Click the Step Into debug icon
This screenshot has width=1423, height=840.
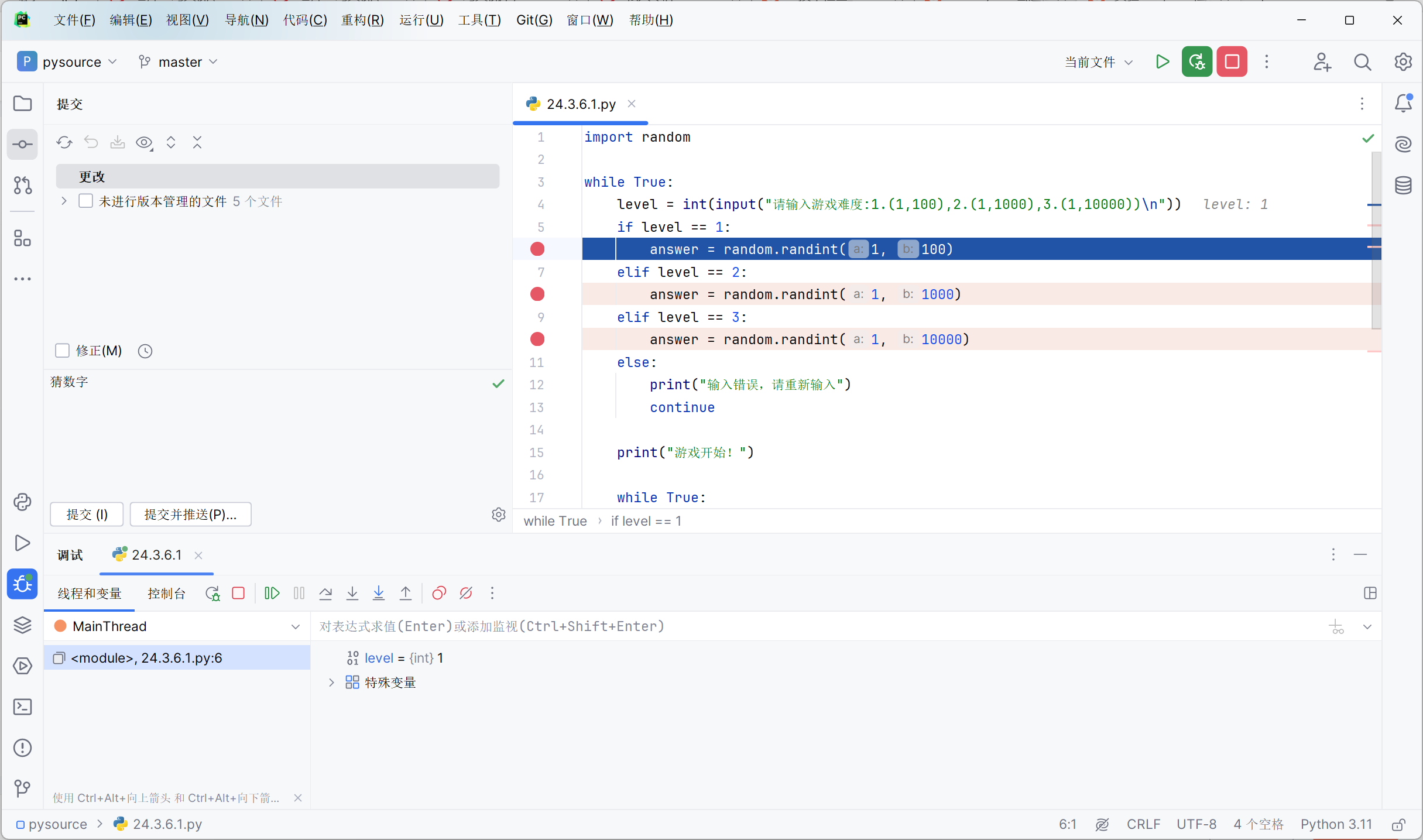point(352,593)
